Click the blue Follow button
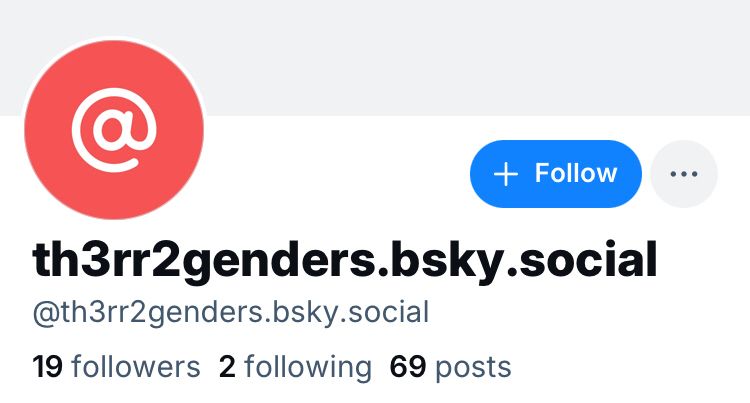Screen dimensions: 750x403 556,174
